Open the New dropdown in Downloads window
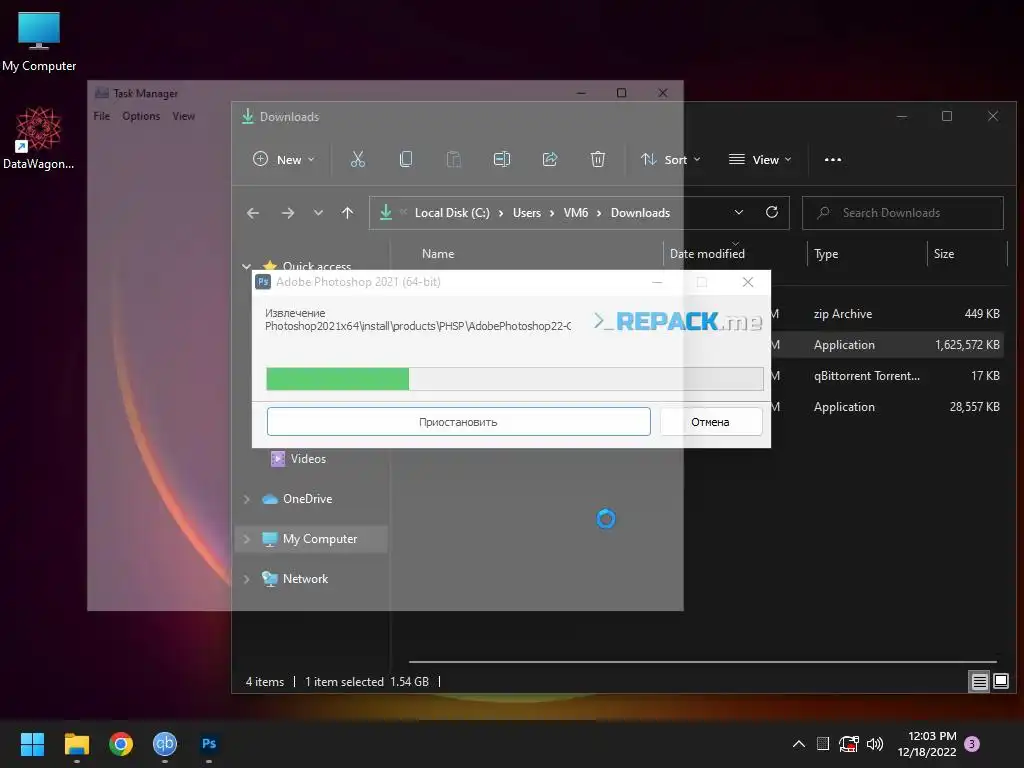The height and width of the screenshot is (768, 1024). click(284, 159)
